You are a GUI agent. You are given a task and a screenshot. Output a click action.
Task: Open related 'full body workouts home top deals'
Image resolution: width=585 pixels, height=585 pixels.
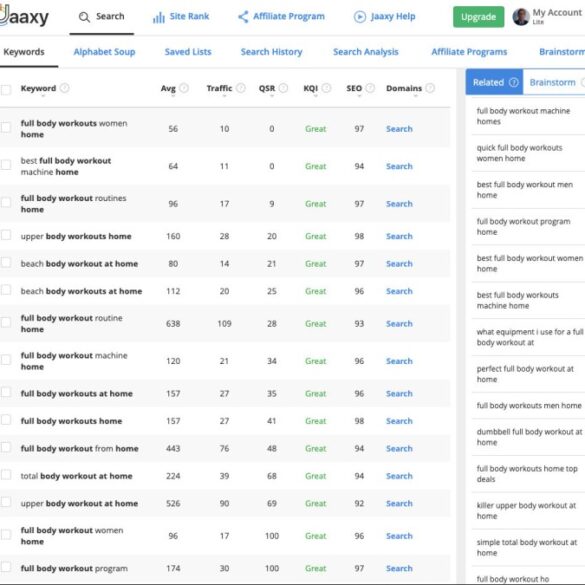point(527,474)
